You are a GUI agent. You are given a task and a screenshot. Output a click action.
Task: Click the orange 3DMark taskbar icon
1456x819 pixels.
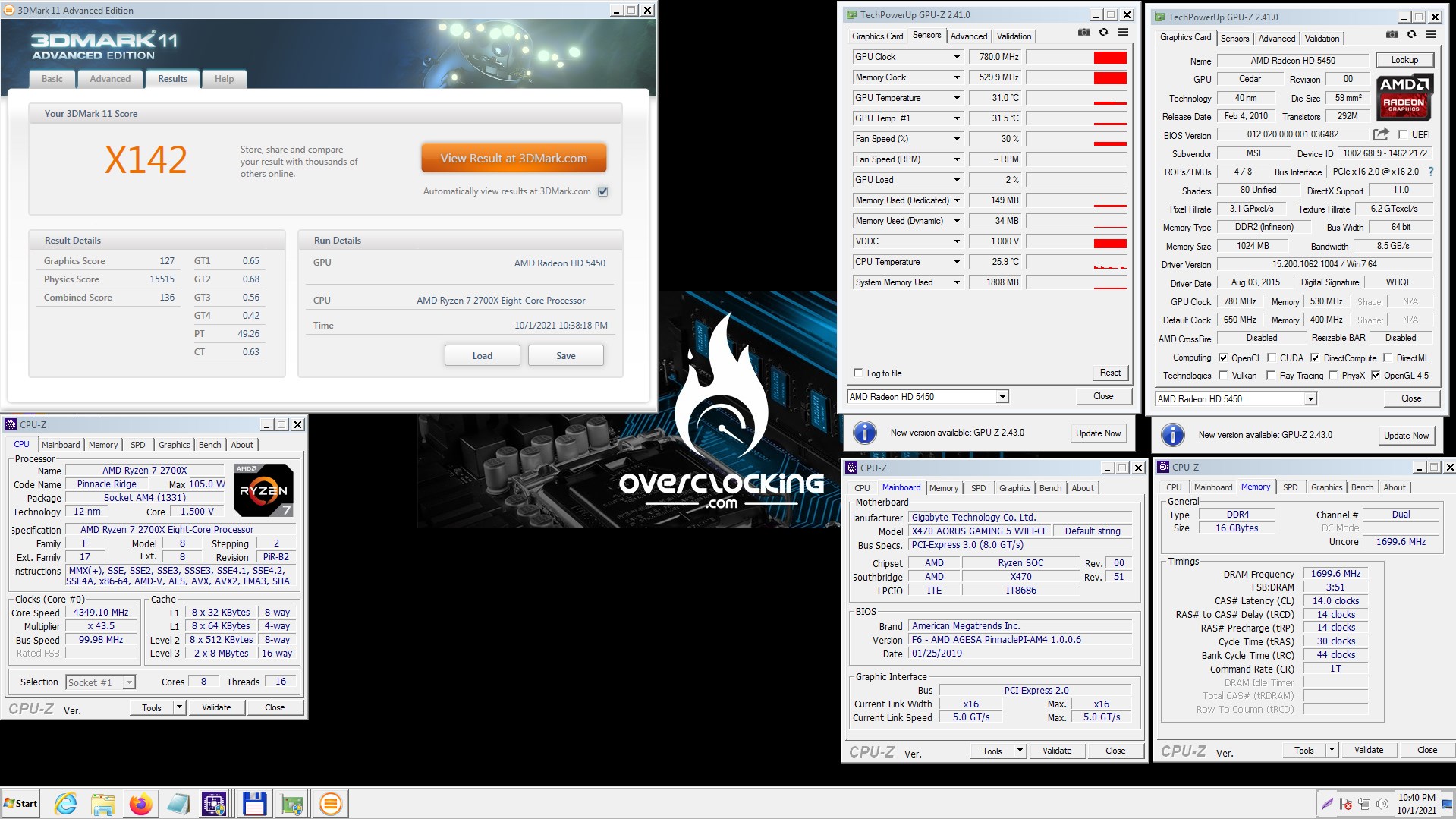pos(330,804)
